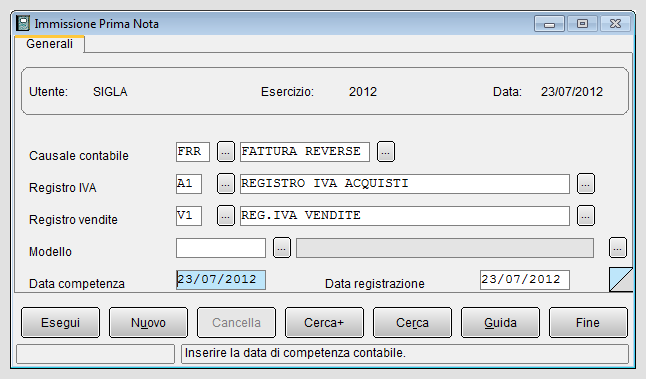Screen dimensions: 646x379
Task: Click the application icon in title bar
Action: click(x=23, y=23)
